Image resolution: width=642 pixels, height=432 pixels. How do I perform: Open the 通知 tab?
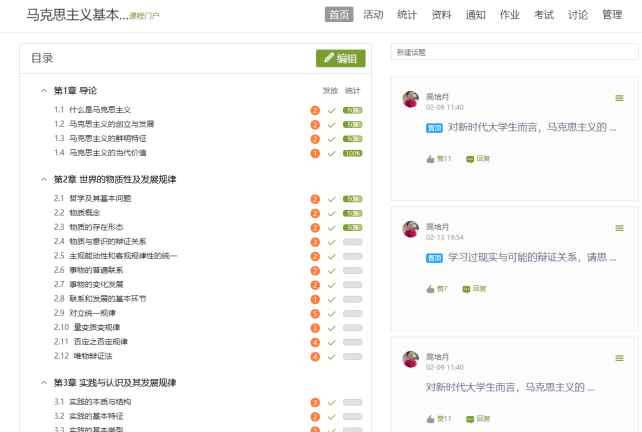(x=475, y=15)
